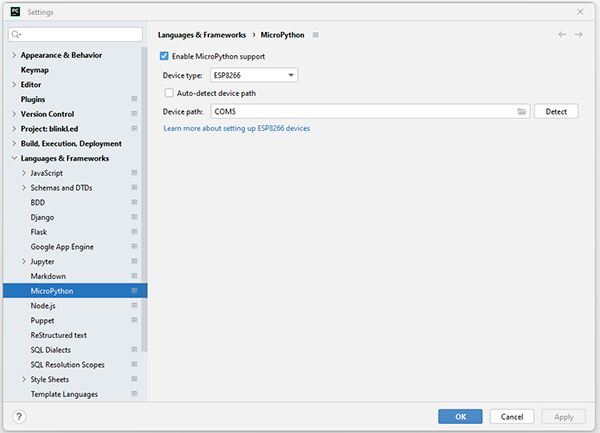Open the Plugins settings page
Image resolution: width=600 pixels, height=433 pixels.
[x=33, y=99]
